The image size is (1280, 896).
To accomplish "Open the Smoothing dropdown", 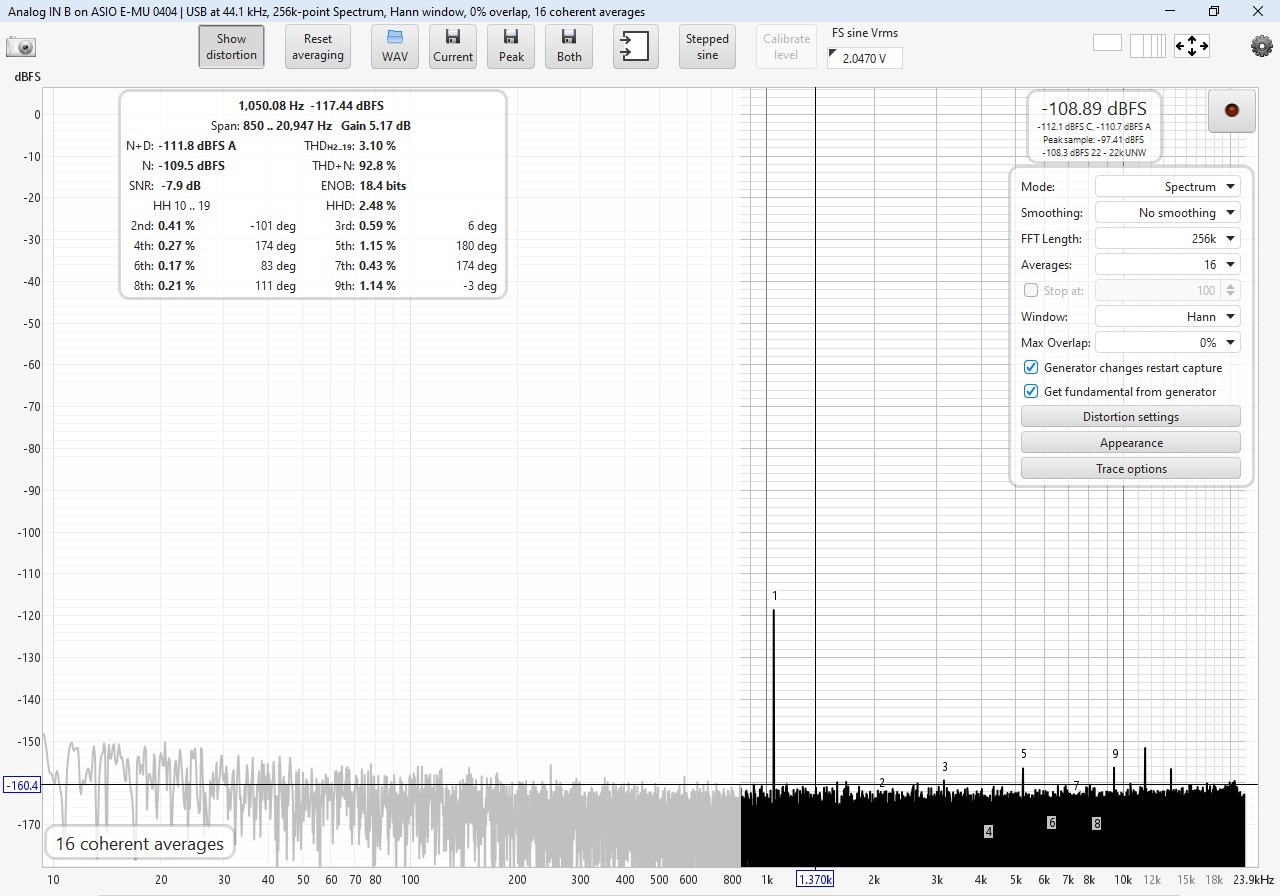I will coord(1168,213).
